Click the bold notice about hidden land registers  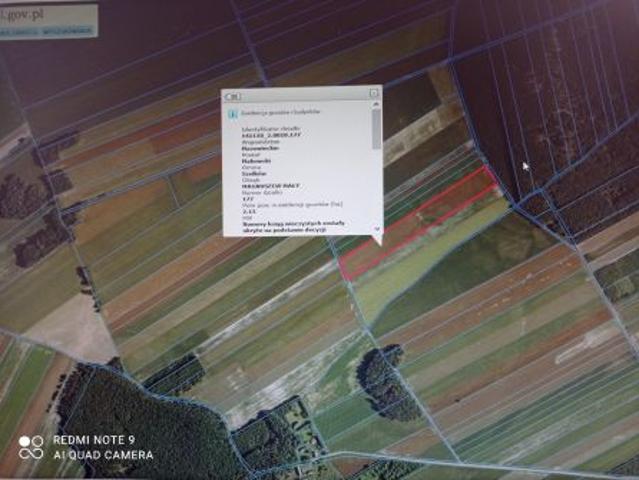pyautogui.click(x=293, y=227)
